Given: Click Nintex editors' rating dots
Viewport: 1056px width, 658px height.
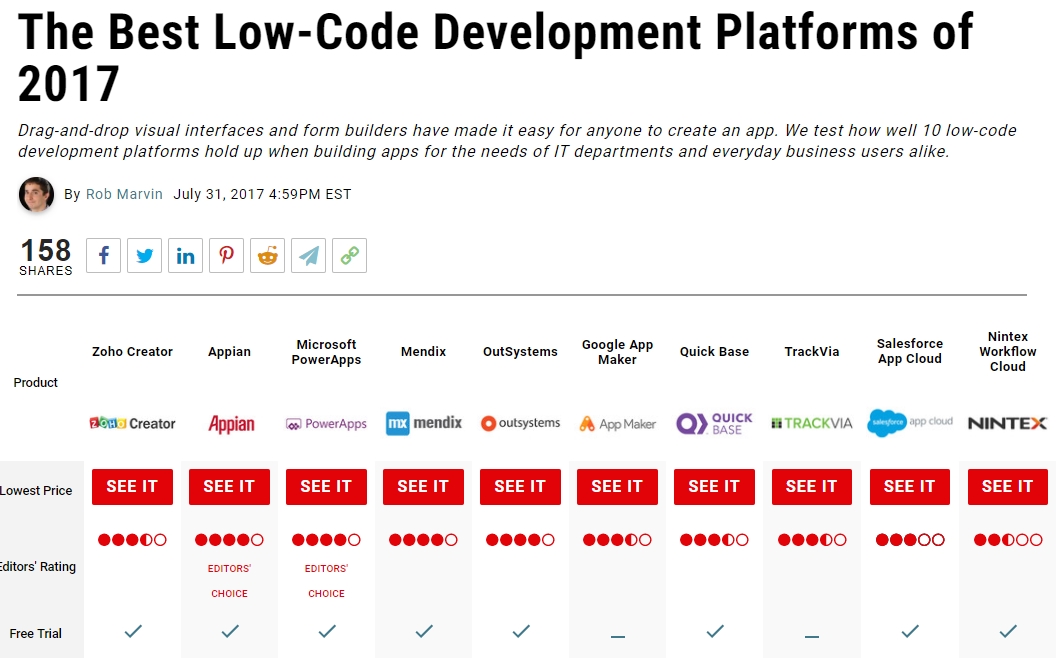Looking at the screenshot, I should click(1008, 539).
